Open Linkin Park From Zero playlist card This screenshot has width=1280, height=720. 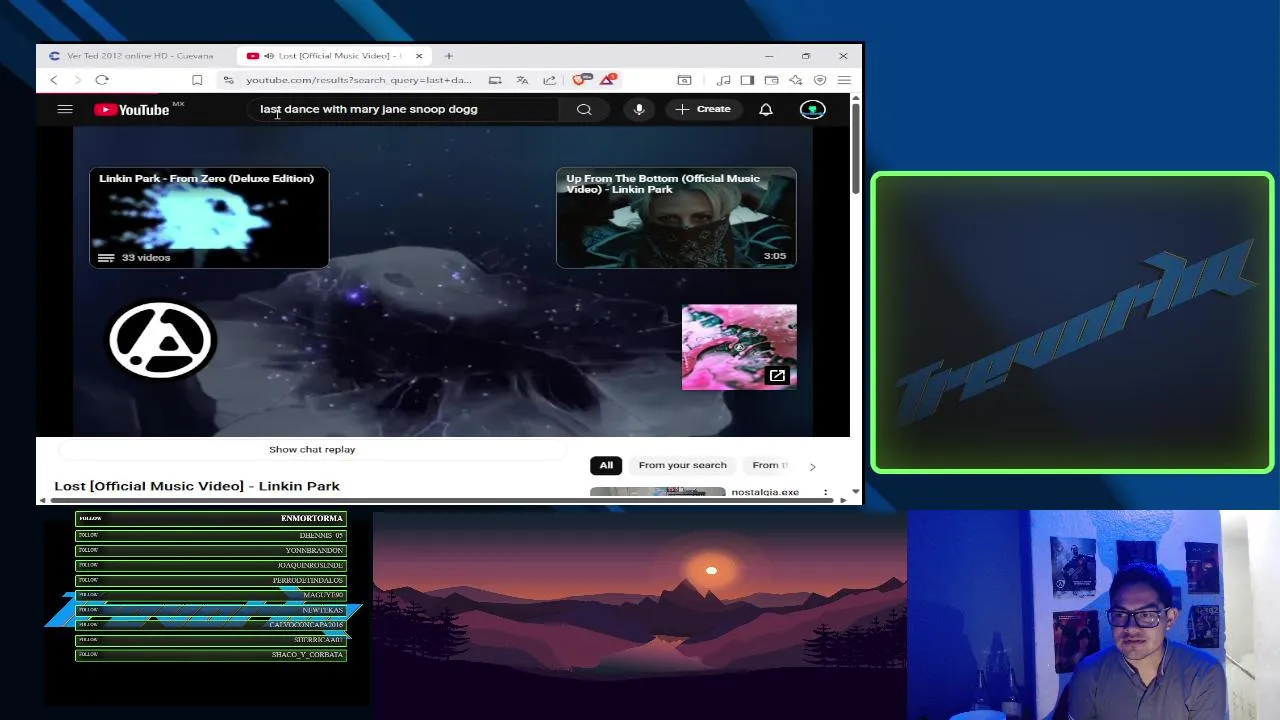(x=209, y=218)
